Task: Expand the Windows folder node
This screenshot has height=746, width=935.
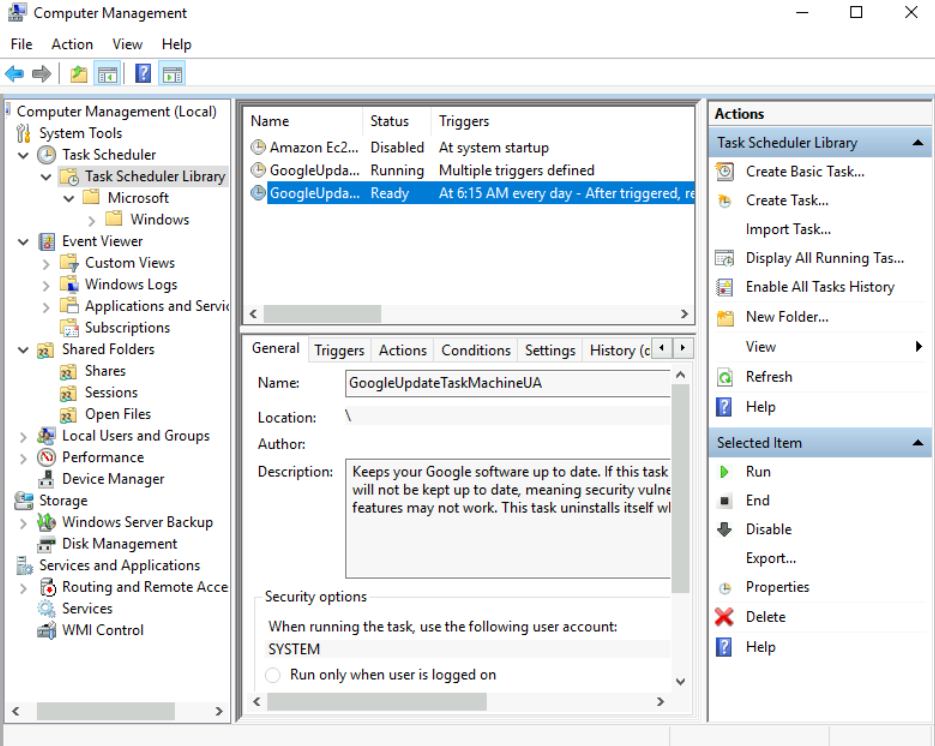Action: [x=92, y=220]
